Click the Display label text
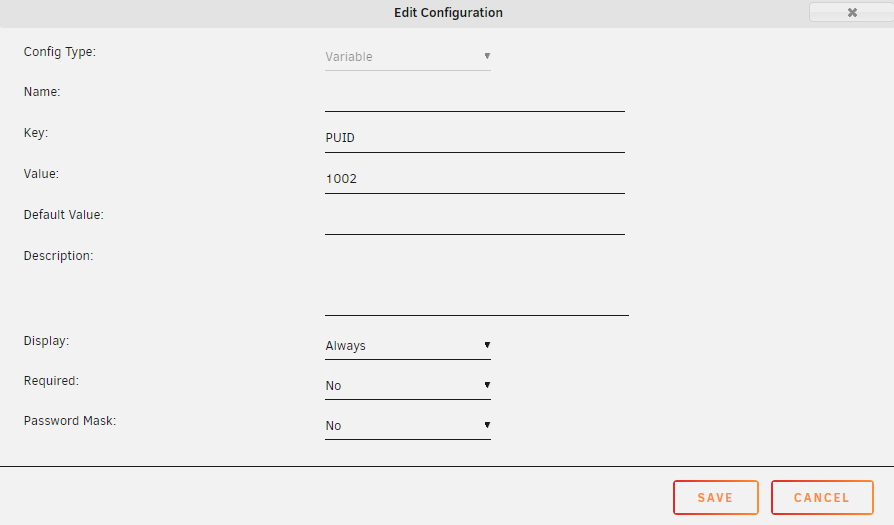Screen dimensions: 894x525 pyautogui.click(x=46, y=341)
